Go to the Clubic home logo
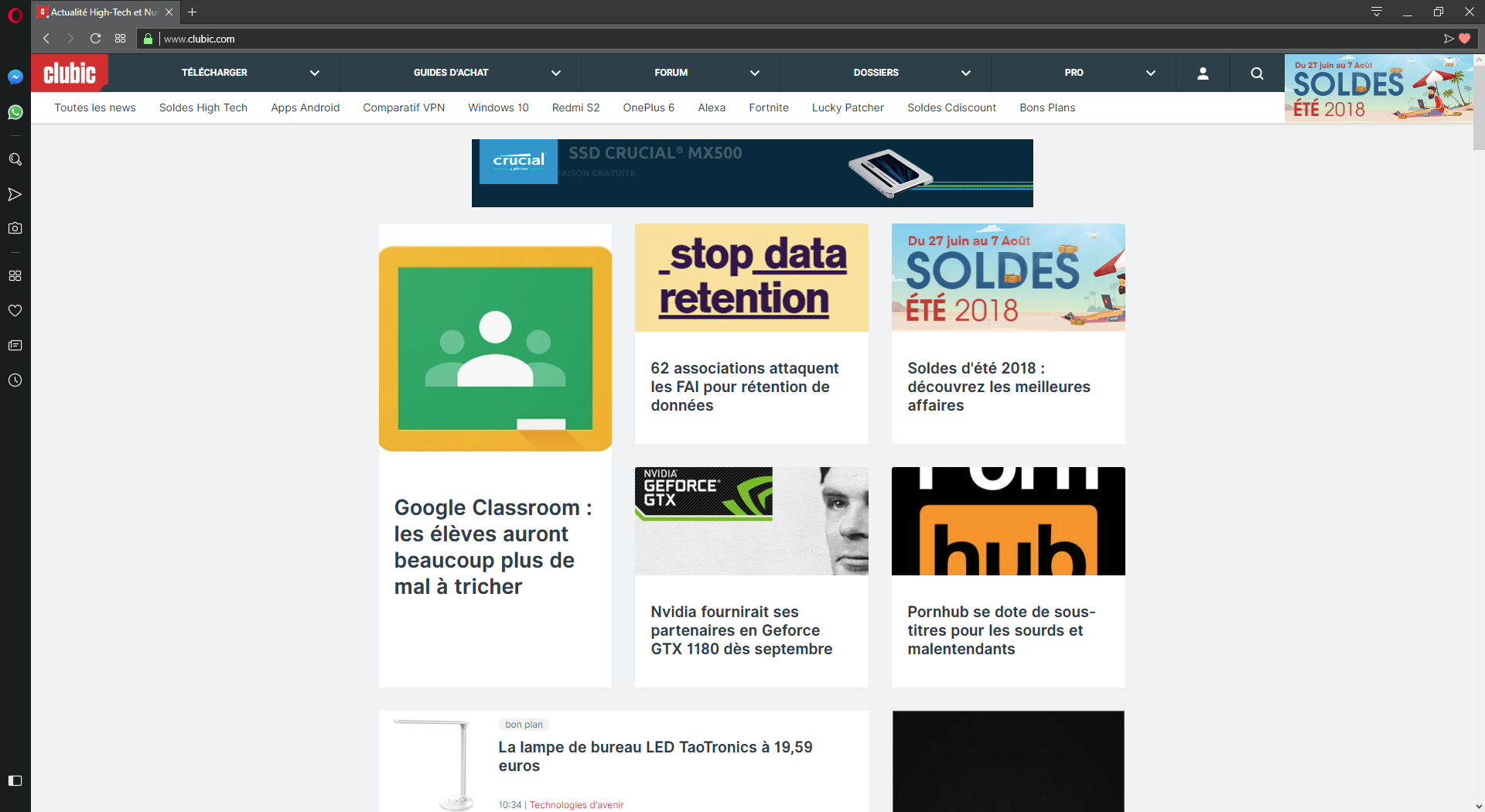 click(70, 73)
